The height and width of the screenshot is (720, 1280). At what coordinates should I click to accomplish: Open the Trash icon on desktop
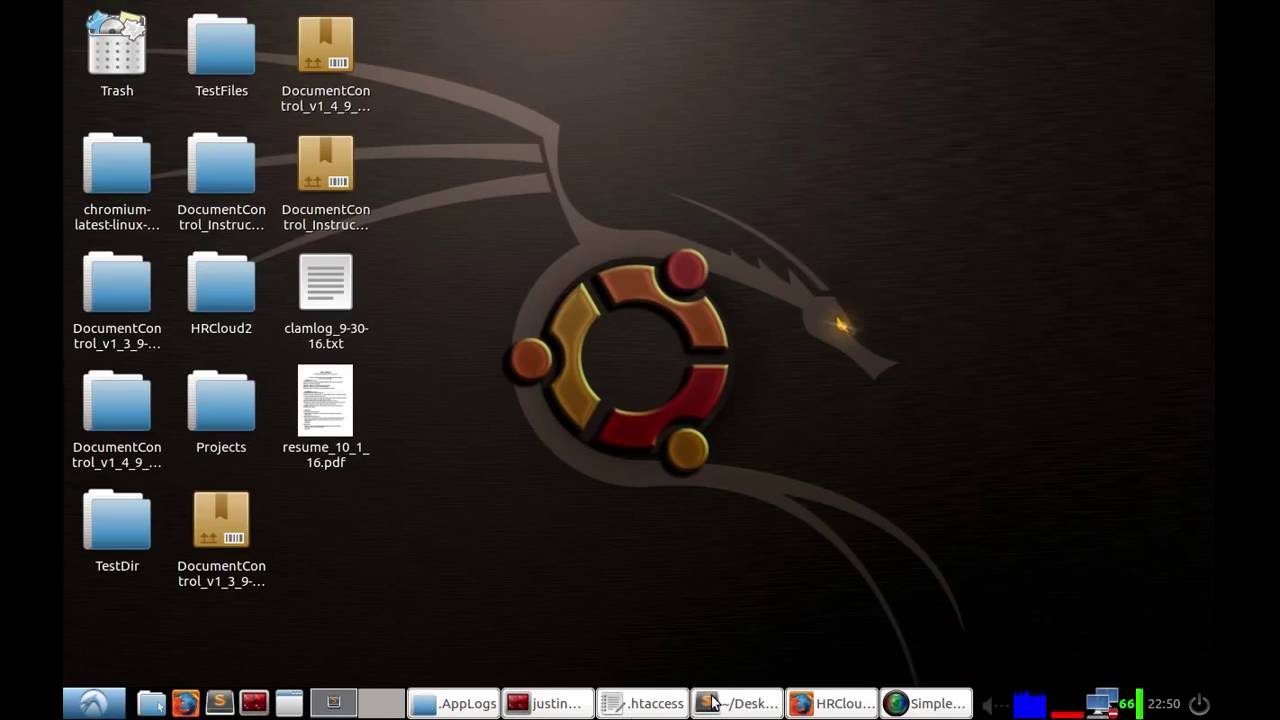click(x=117, y=44)
